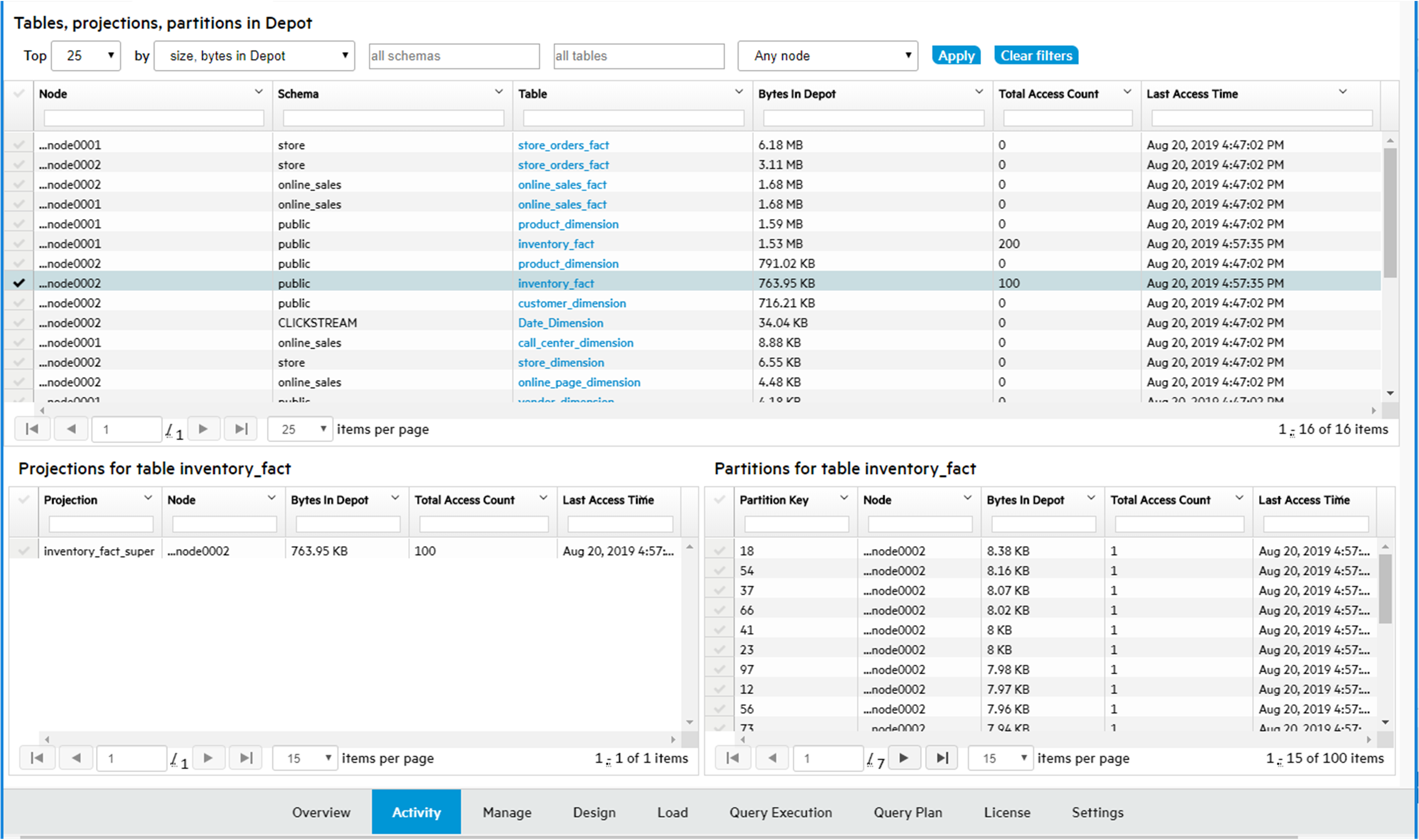The image size is (1419, 840).
Task: Focus the all schemas filter field
Action: (454, 56)
